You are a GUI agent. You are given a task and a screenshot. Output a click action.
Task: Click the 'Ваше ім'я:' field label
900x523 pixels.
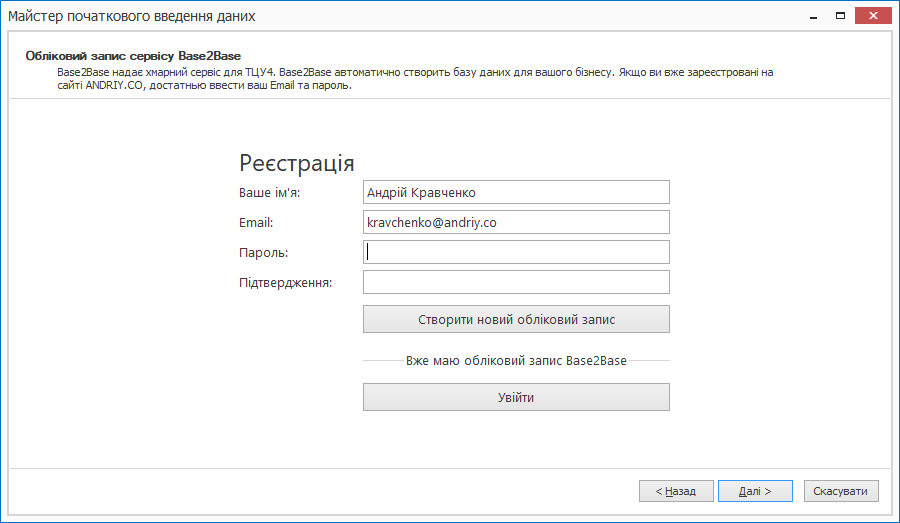[x=270, y=193]
